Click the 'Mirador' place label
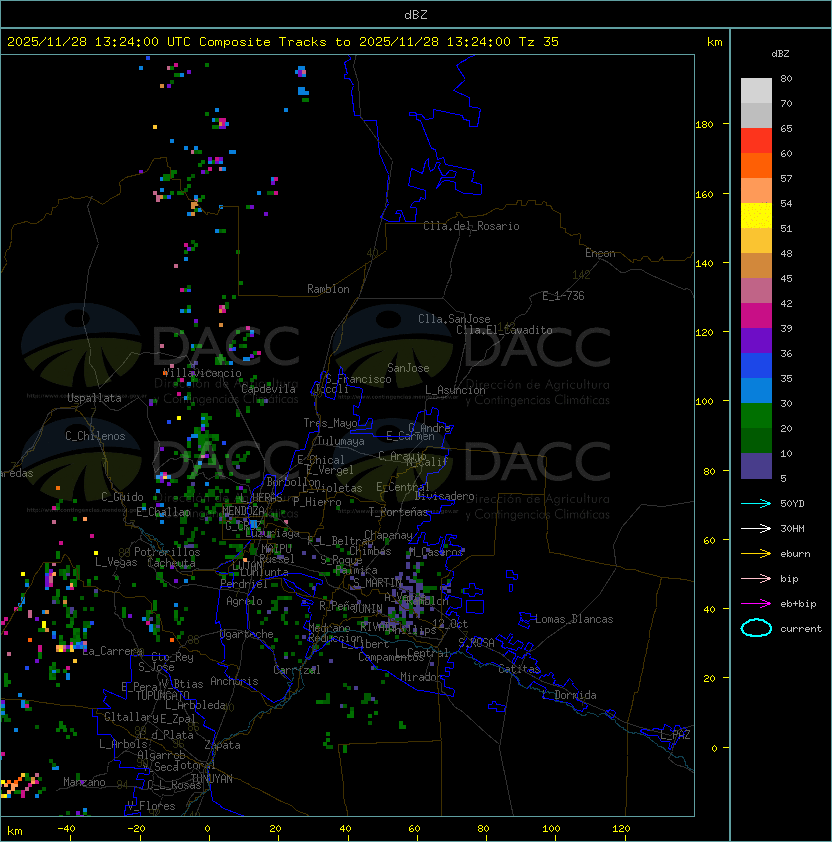This screenshot has width=832, height=842. point(421,677)
